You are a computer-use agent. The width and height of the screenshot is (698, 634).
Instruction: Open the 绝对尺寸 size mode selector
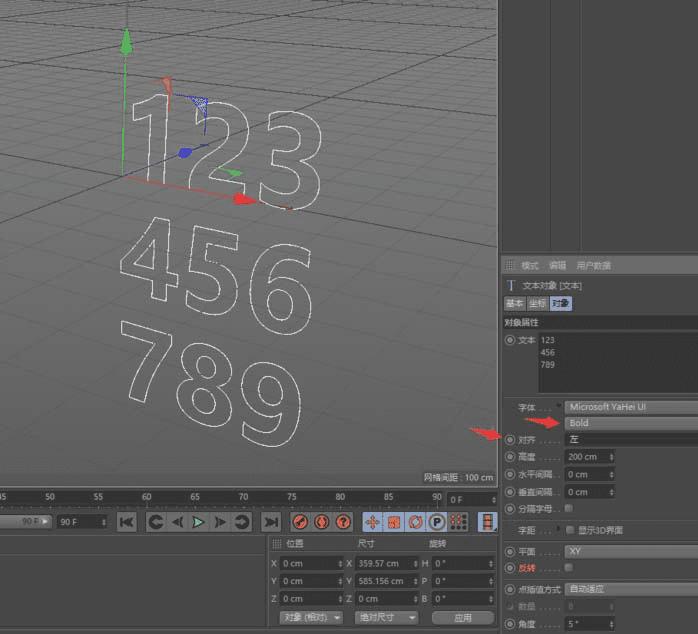pos(385,617)
